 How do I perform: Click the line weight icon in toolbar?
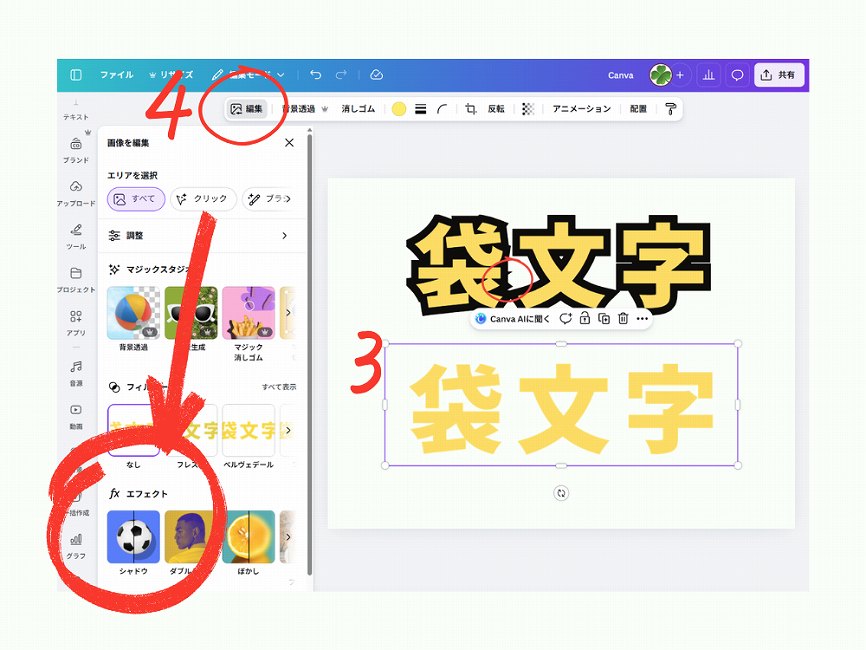point(421,109)
